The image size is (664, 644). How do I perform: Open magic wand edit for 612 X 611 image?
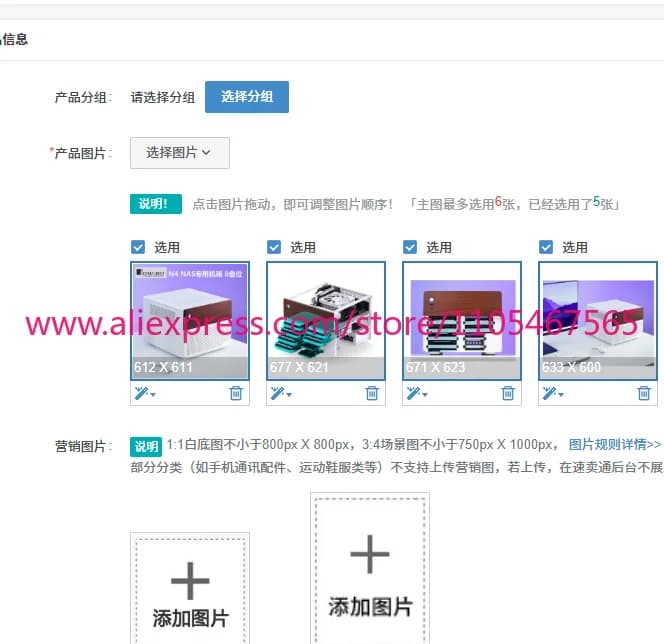point(145,393)
